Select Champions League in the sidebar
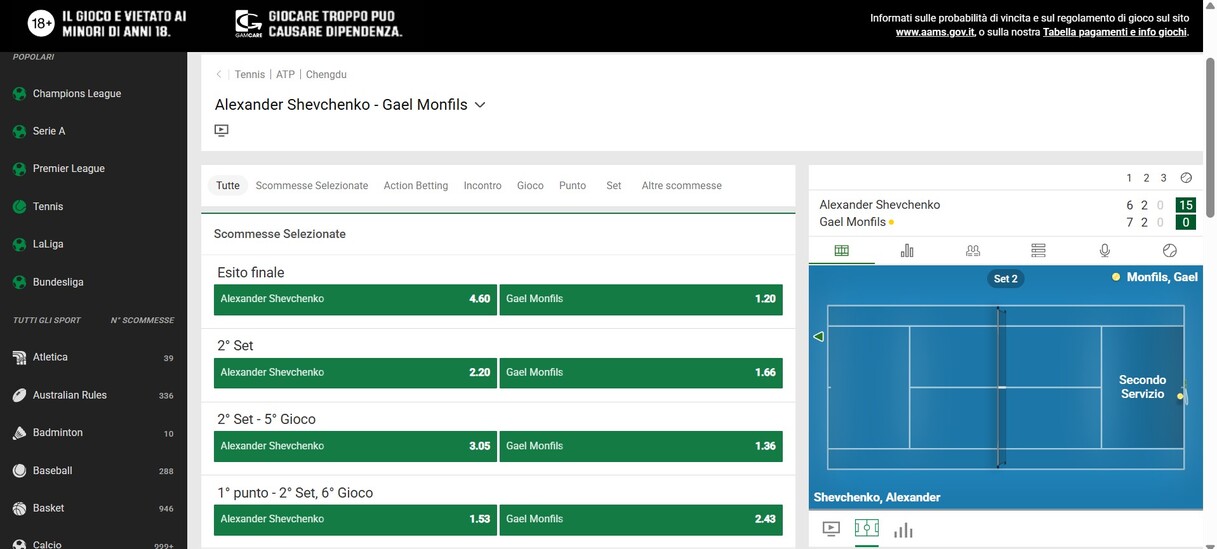1217x549 pixels. point(76,94)
